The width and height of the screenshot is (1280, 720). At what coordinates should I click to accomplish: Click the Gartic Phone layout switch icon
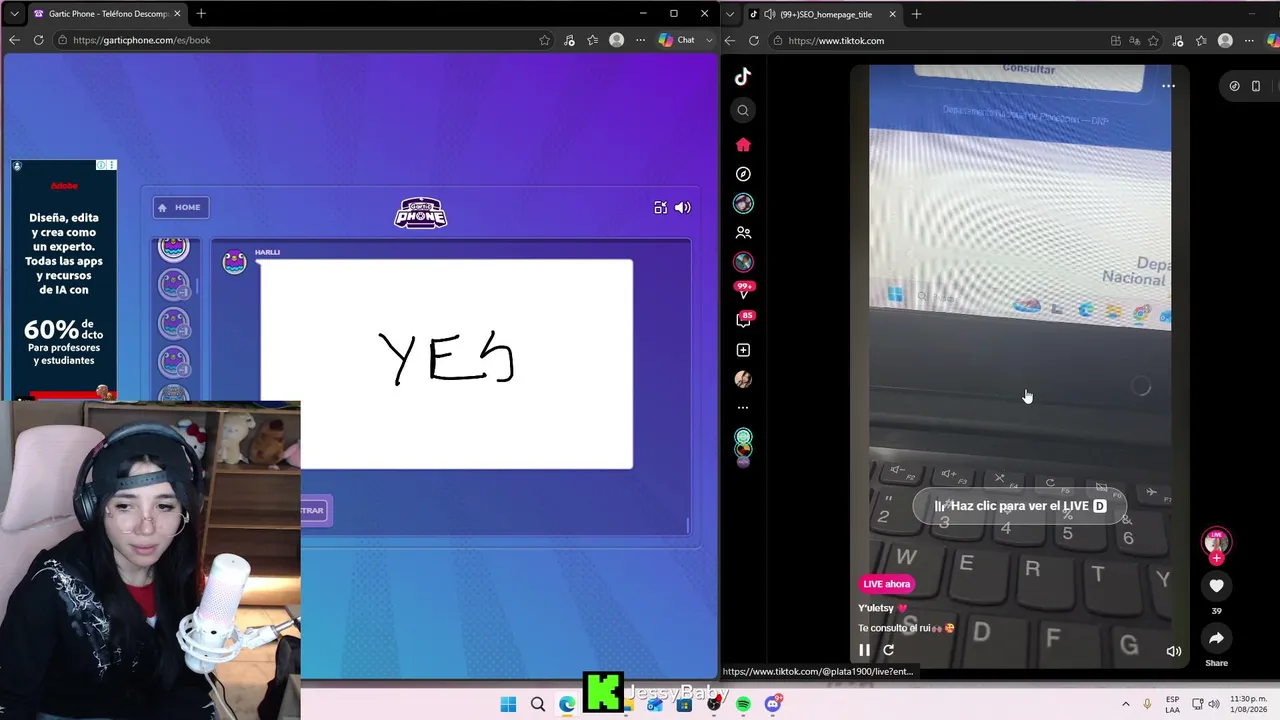pos(660,208)
